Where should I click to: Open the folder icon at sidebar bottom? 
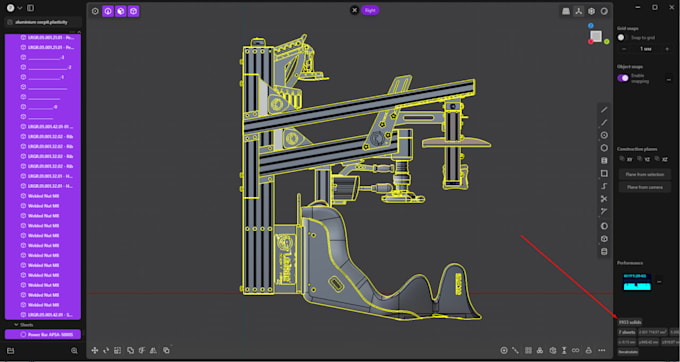point(11,351)
